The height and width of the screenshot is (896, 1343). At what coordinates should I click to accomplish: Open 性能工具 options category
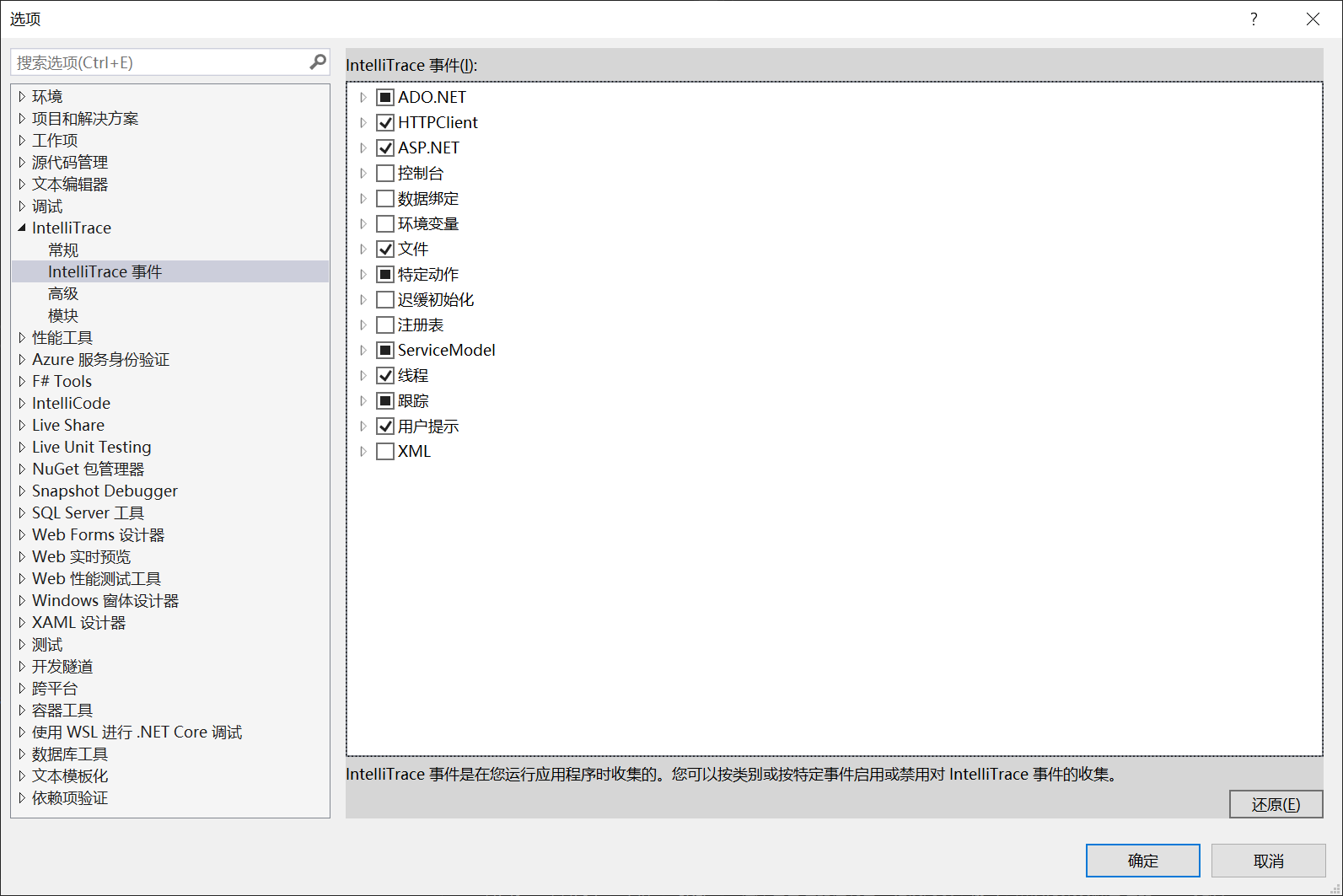coord(62,337)
